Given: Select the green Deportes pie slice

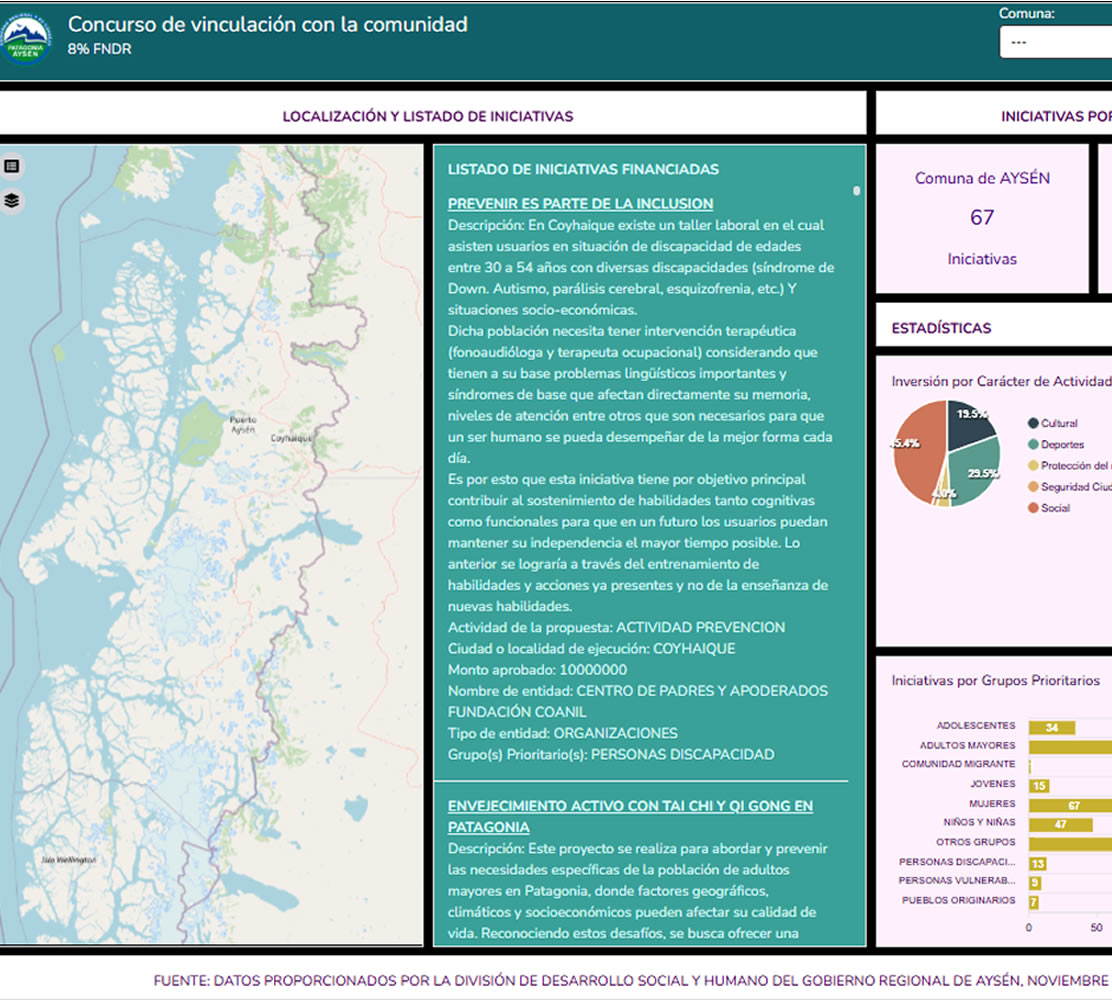Looking at the screenshot, I should (977, 471).
